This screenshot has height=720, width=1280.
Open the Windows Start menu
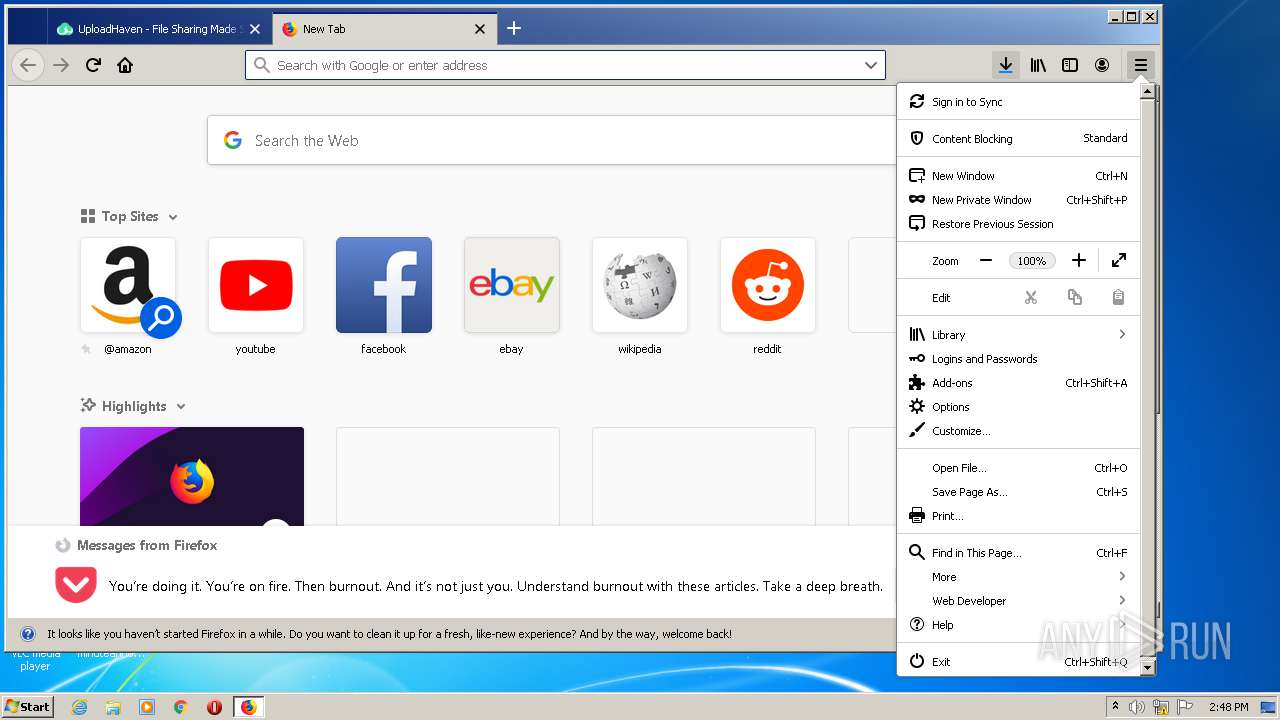(x=28, y=707)
